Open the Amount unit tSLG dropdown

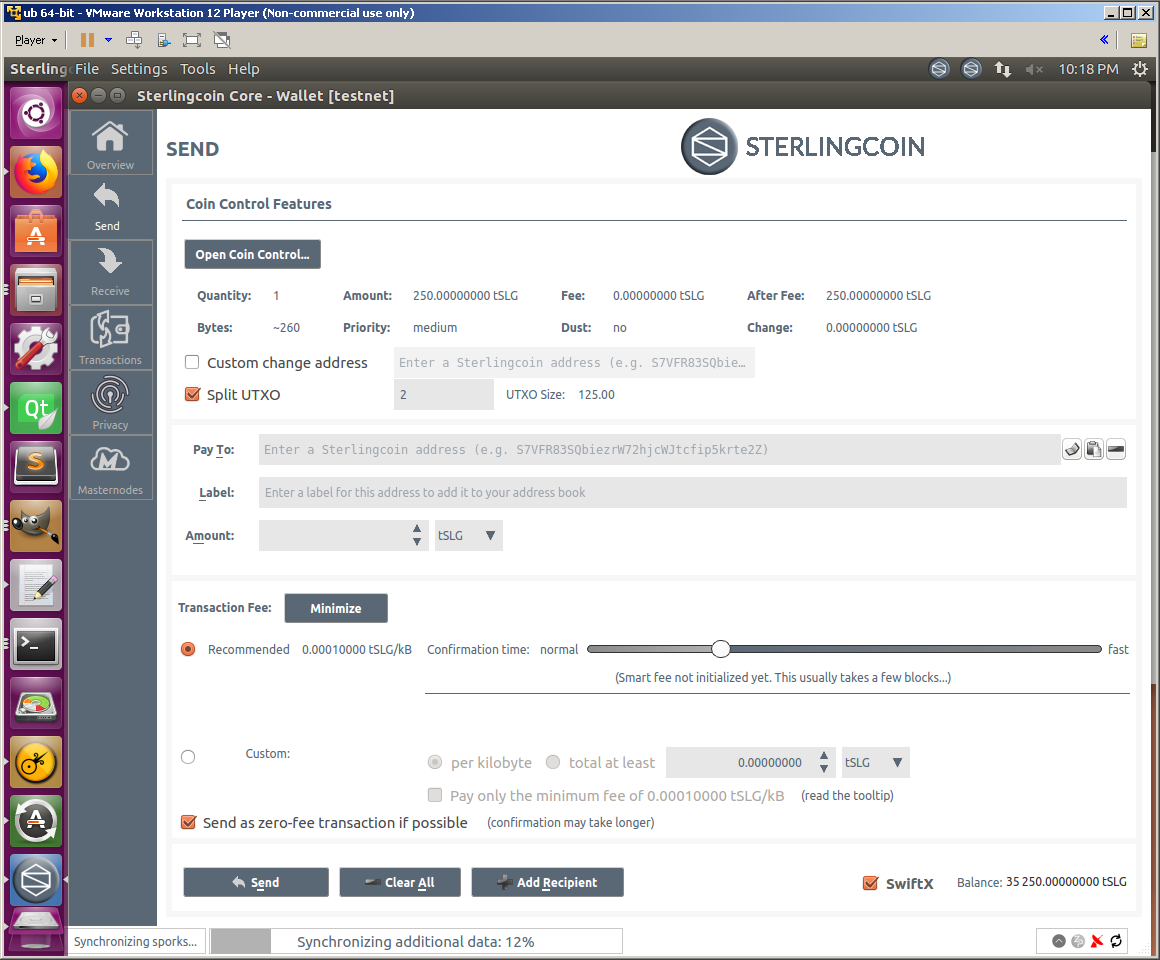pyautogui.click(x=468, y=535)
